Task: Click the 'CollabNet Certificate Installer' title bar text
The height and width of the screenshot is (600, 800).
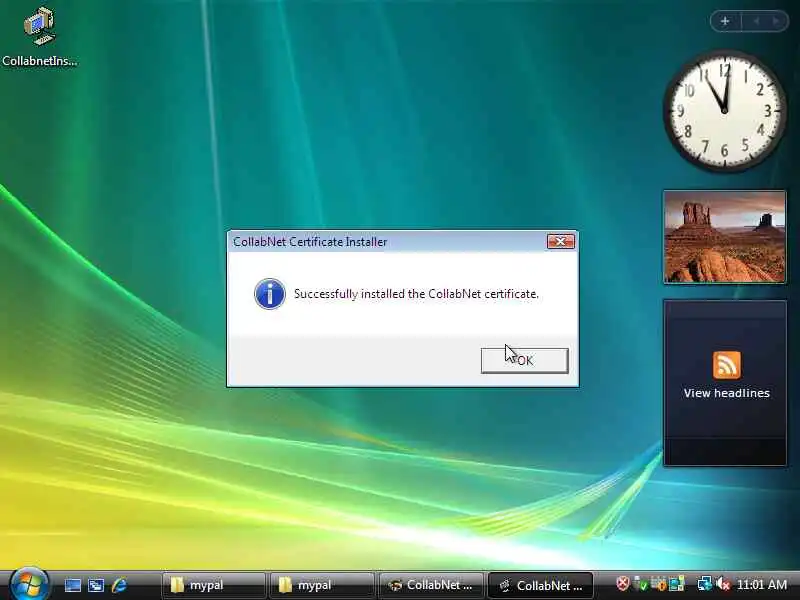Action: pyautogui.click(x=310, y=242)
